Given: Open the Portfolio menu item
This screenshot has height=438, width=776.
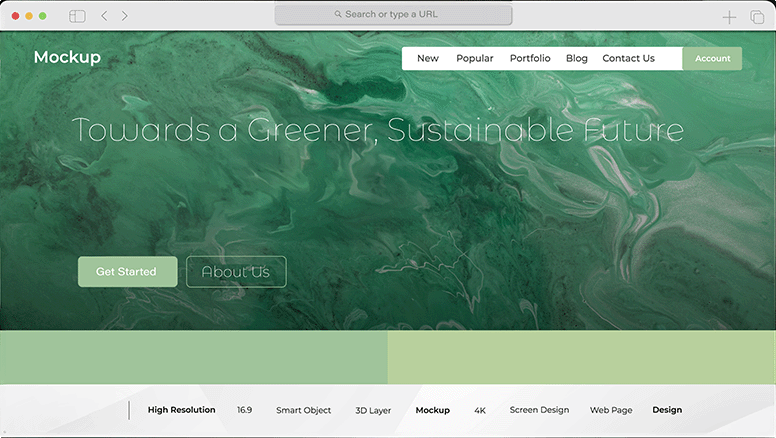Looking at the screenshot, I should [x=530, y=58].
